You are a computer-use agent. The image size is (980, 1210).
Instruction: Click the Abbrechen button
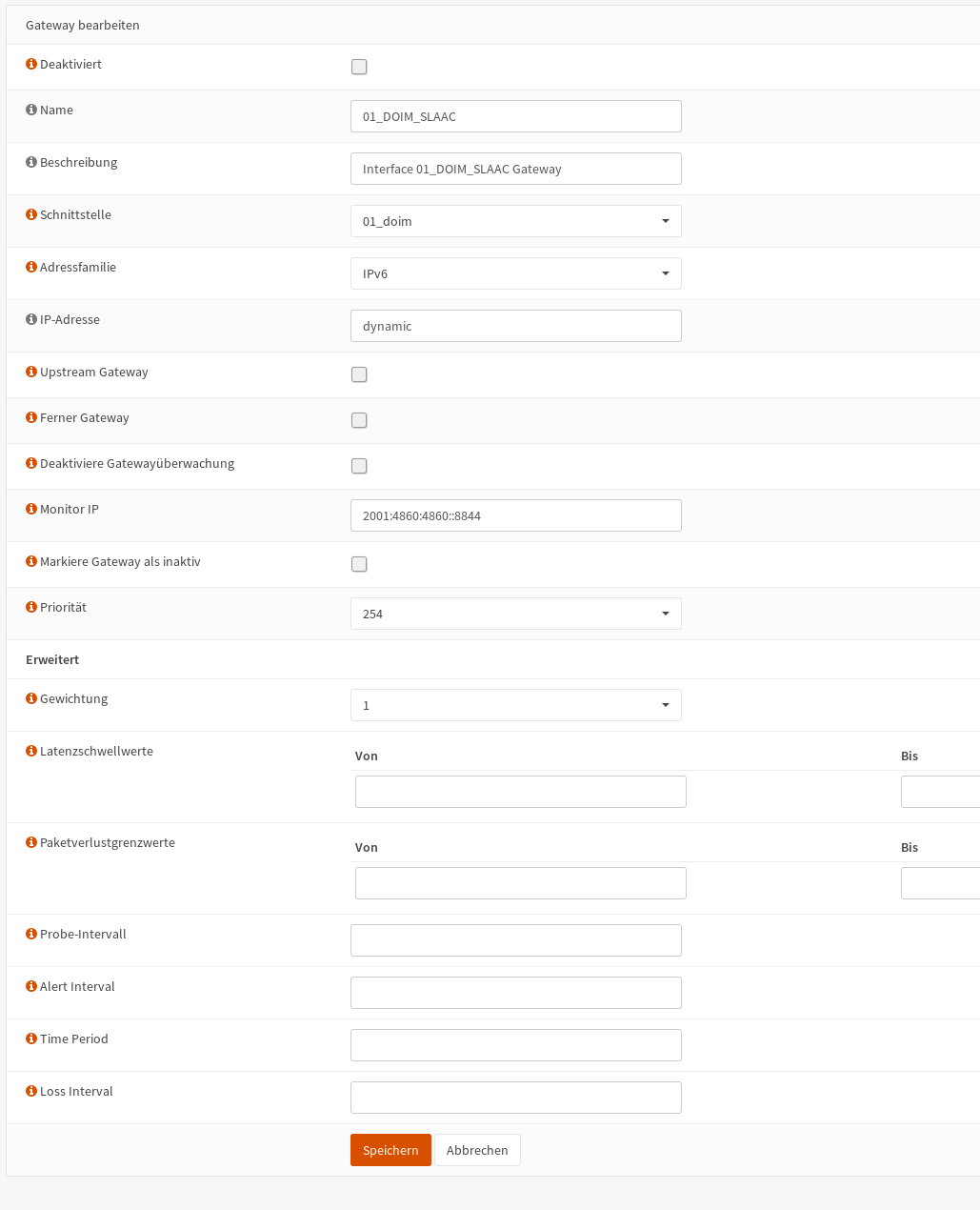[x=477, y=1150]
